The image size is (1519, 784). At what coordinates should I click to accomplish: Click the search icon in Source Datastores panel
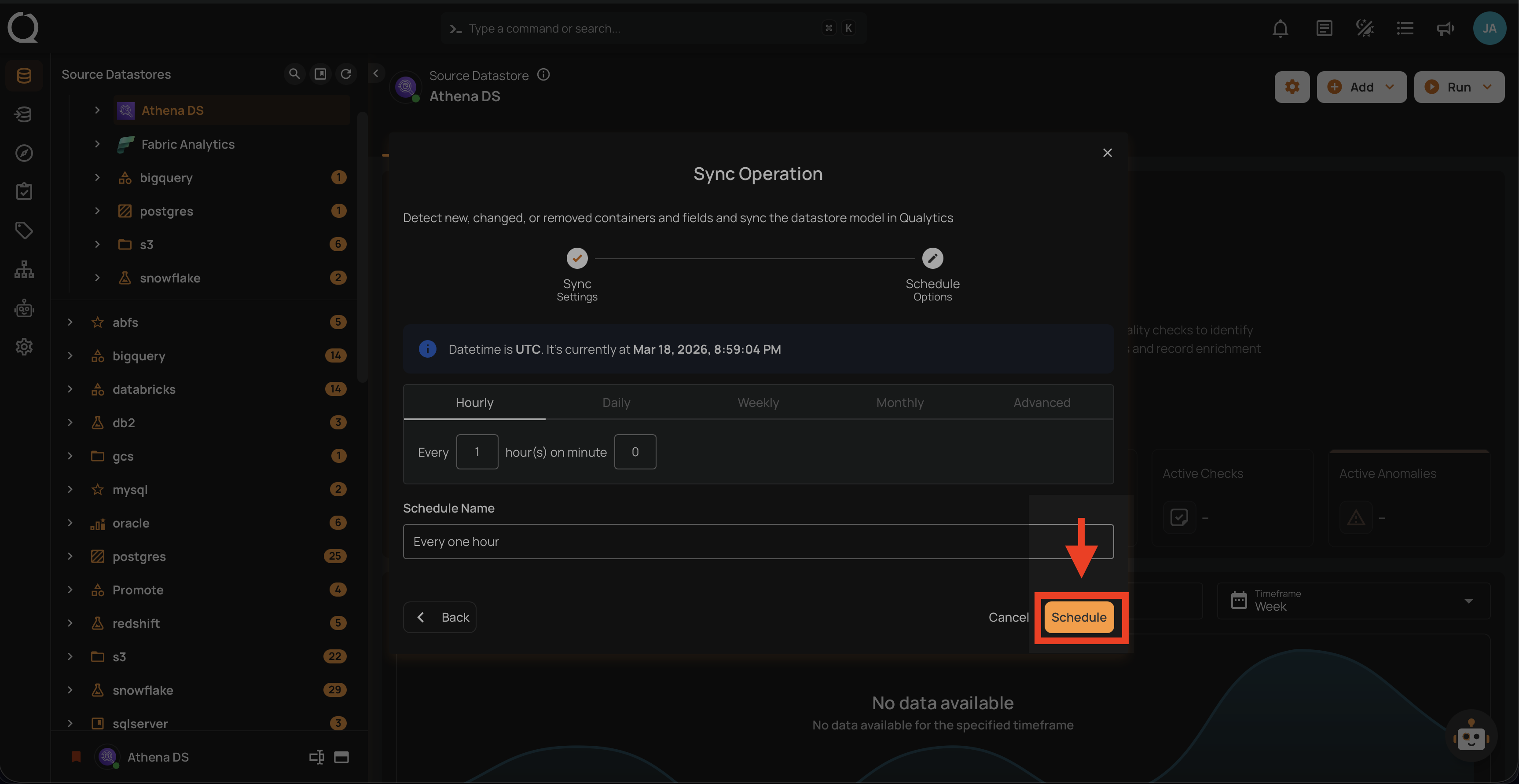[x=294, y=73]
